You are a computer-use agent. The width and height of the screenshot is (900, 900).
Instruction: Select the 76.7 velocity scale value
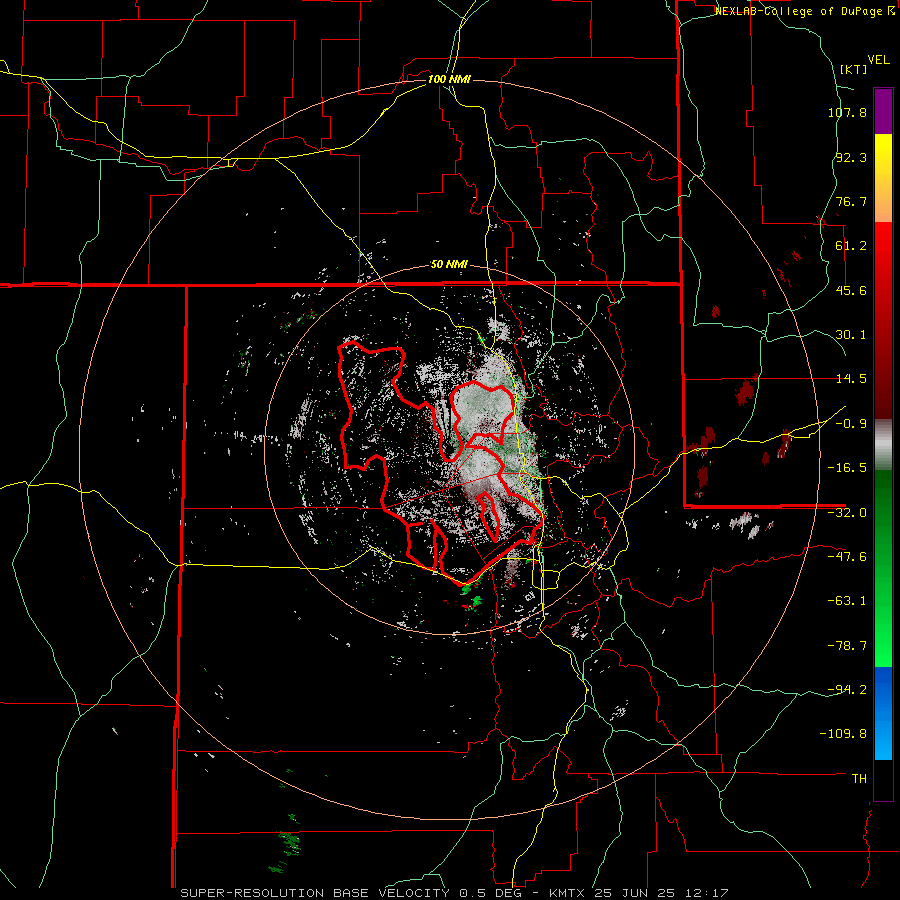point(851,201)
